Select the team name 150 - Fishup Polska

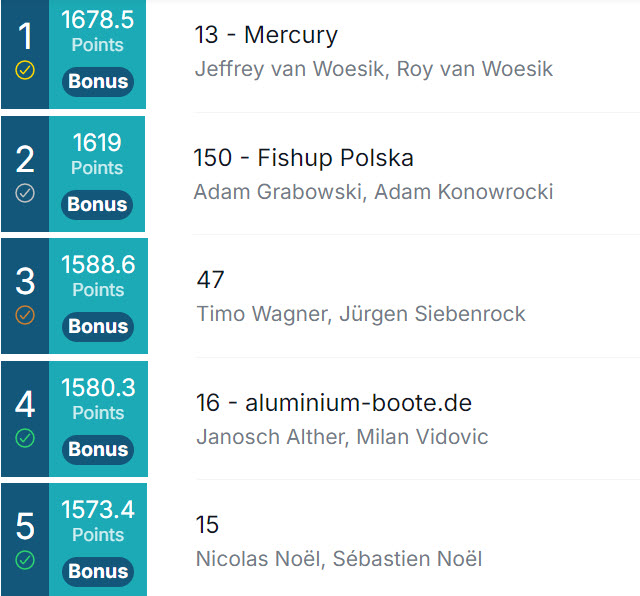click(304, 158)
